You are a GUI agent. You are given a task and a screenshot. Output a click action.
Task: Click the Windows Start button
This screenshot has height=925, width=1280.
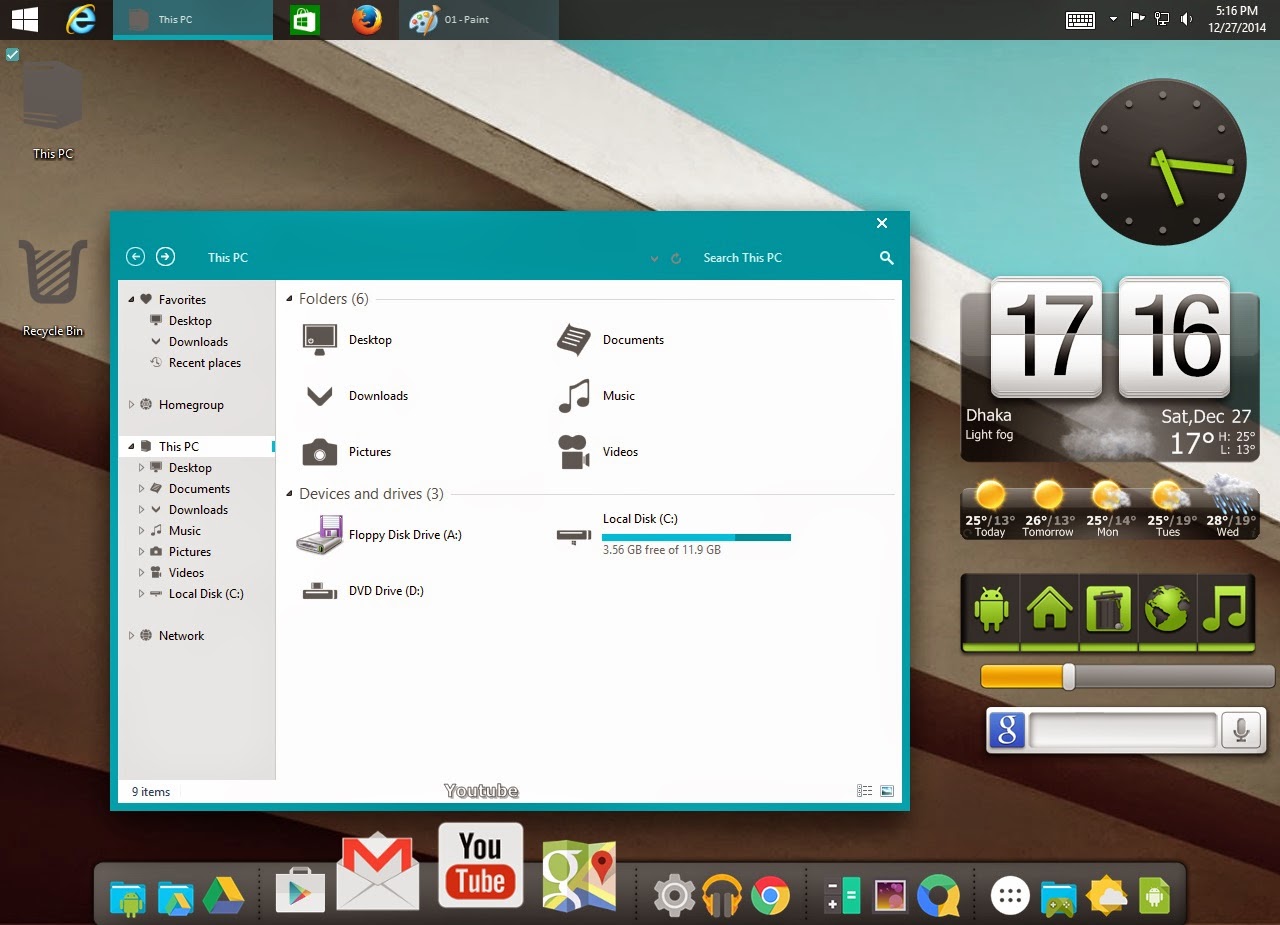coord(24,19)
